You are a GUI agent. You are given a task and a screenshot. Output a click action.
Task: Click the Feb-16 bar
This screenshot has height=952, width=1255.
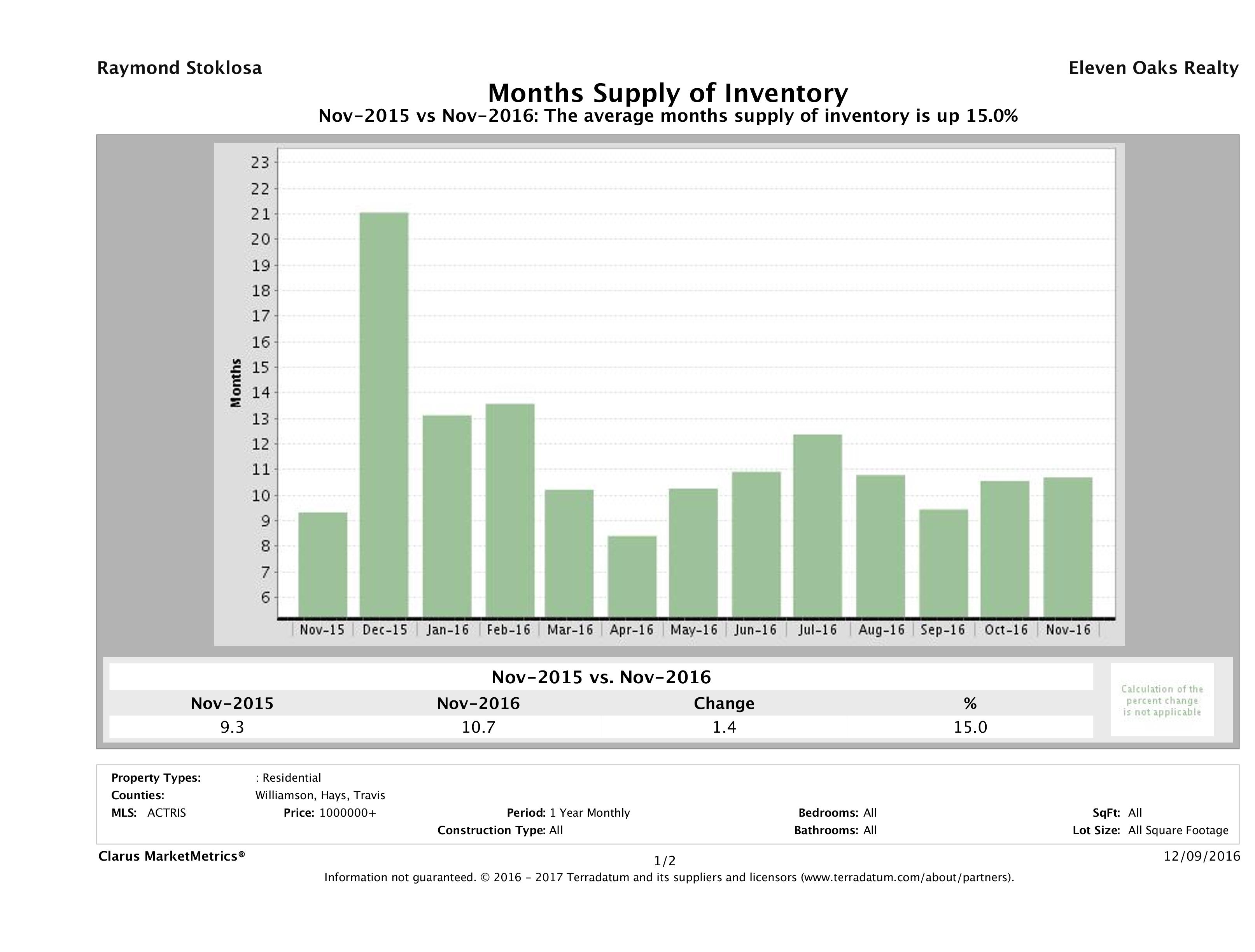tap(509, 510)
